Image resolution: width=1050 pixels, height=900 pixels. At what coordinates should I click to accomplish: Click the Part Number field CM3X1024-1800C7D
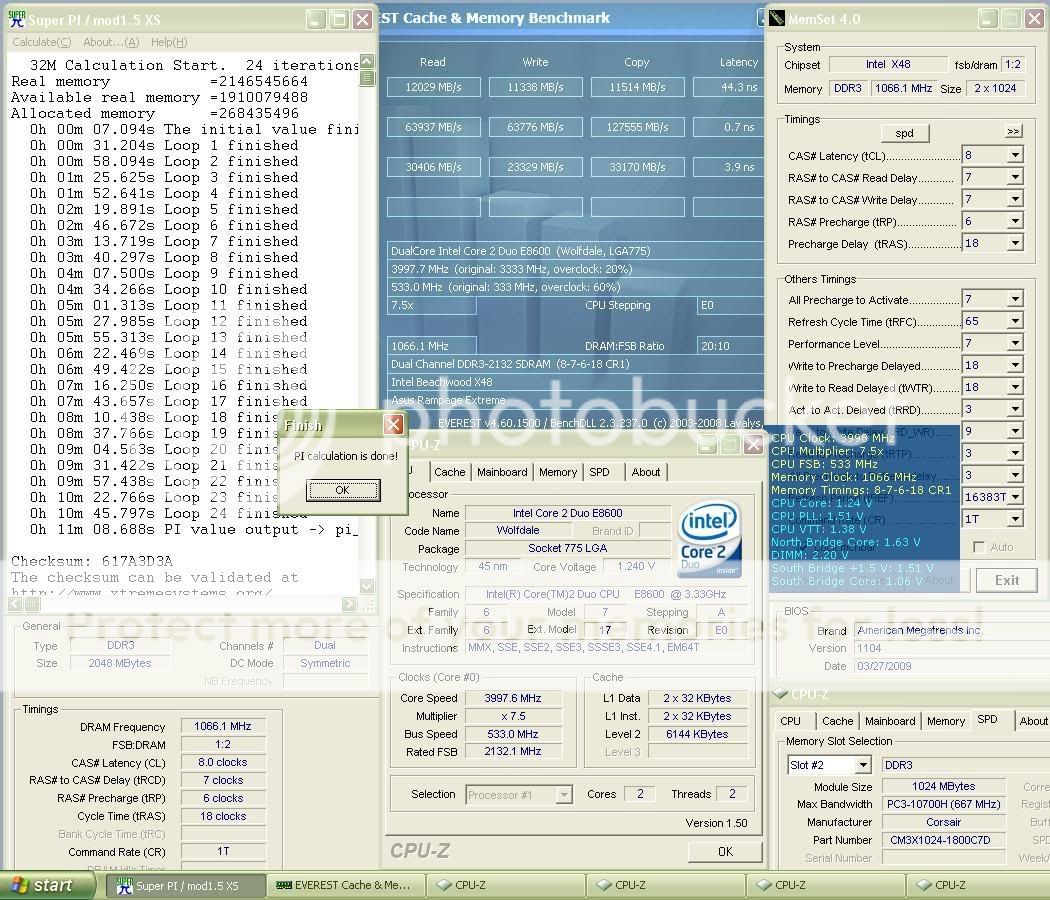tap(944, 840)
